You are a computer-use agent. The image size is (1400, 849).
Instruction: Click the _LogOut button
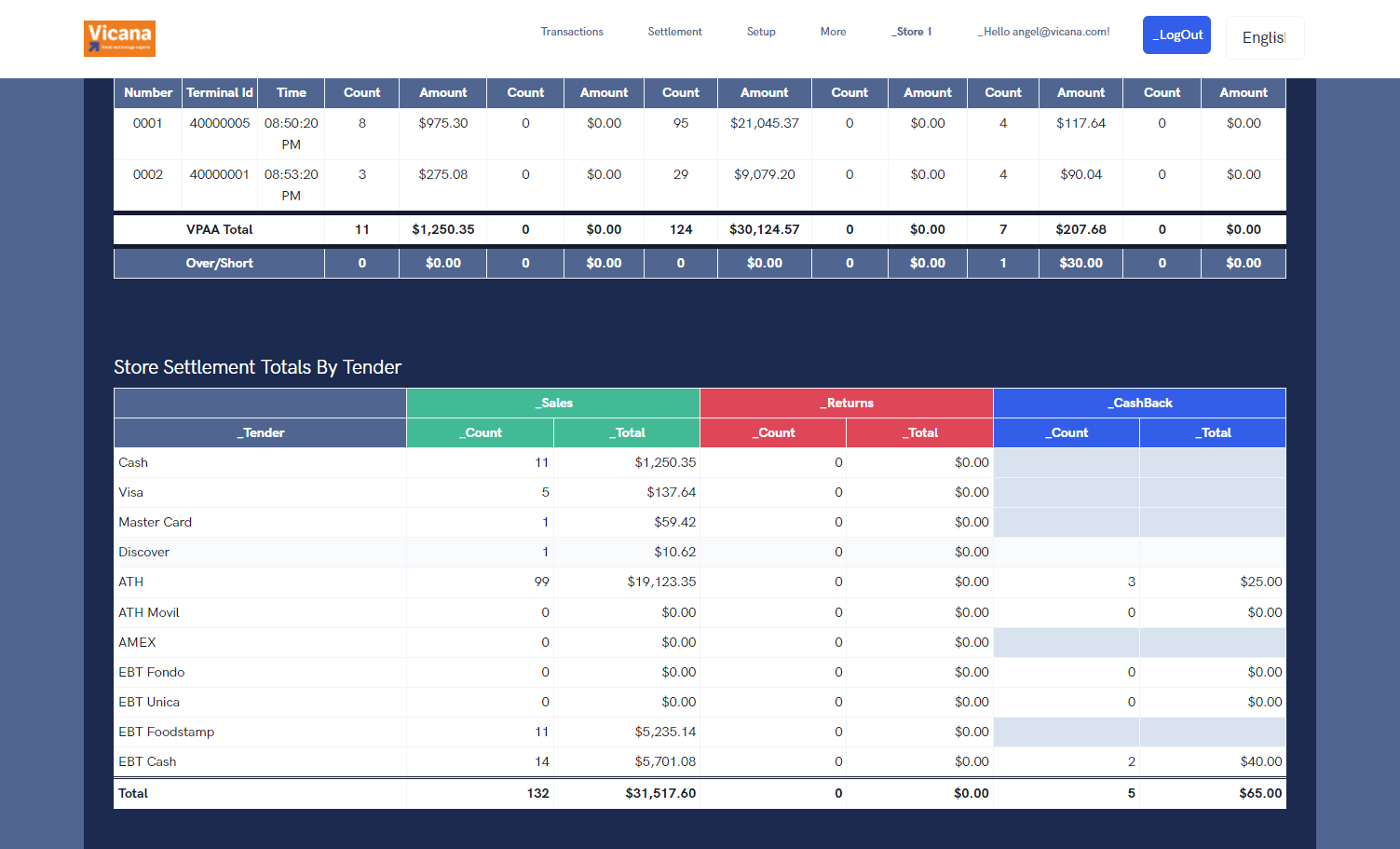coord(1176,34)
